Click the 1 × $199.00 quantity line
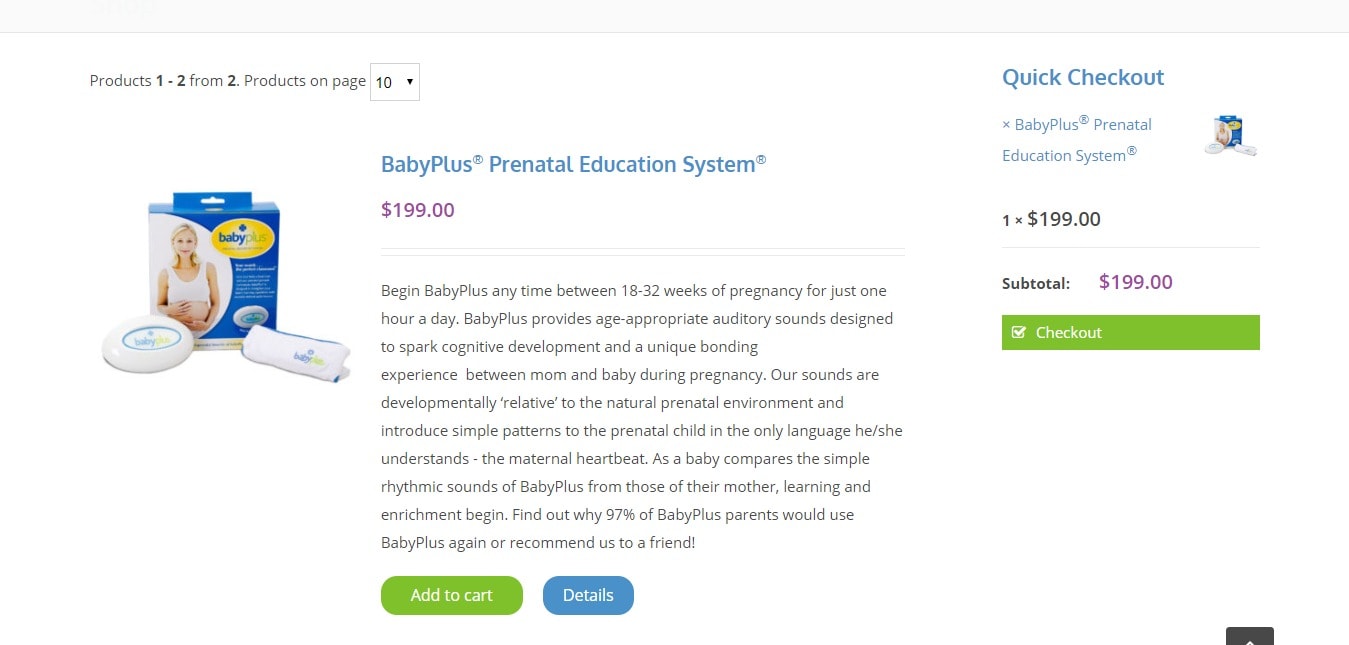 (1051, 219)
